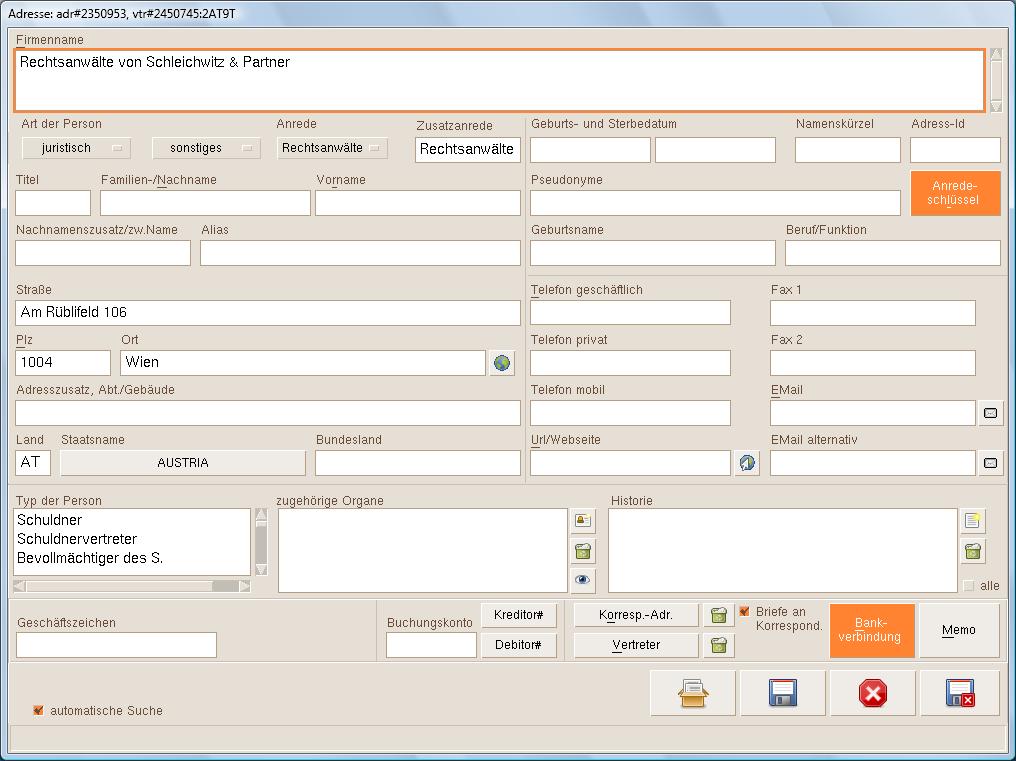Click the Debitor# button

[518, 645]
